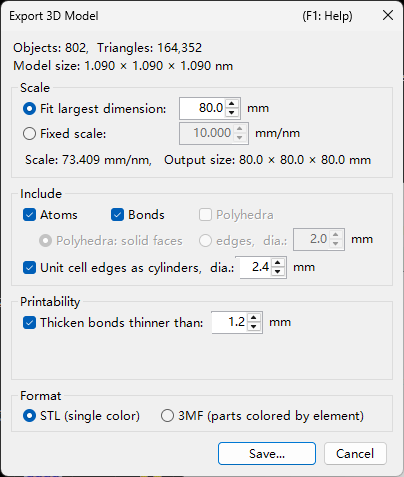This screenshot has height=477, width=404.
Task: Close the Export 3D Model dialog
Action: pos(388,15)
